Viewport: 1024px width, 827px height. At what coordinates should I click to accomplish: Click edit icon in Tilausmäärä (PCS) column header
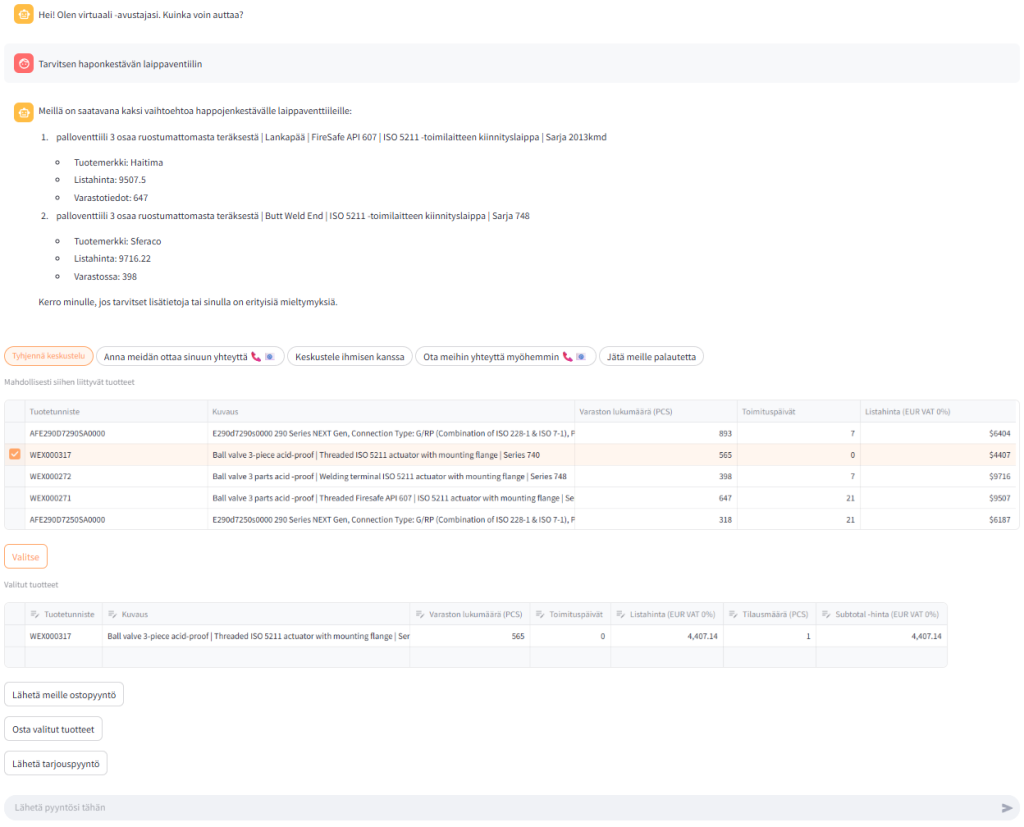click(734, 614)
